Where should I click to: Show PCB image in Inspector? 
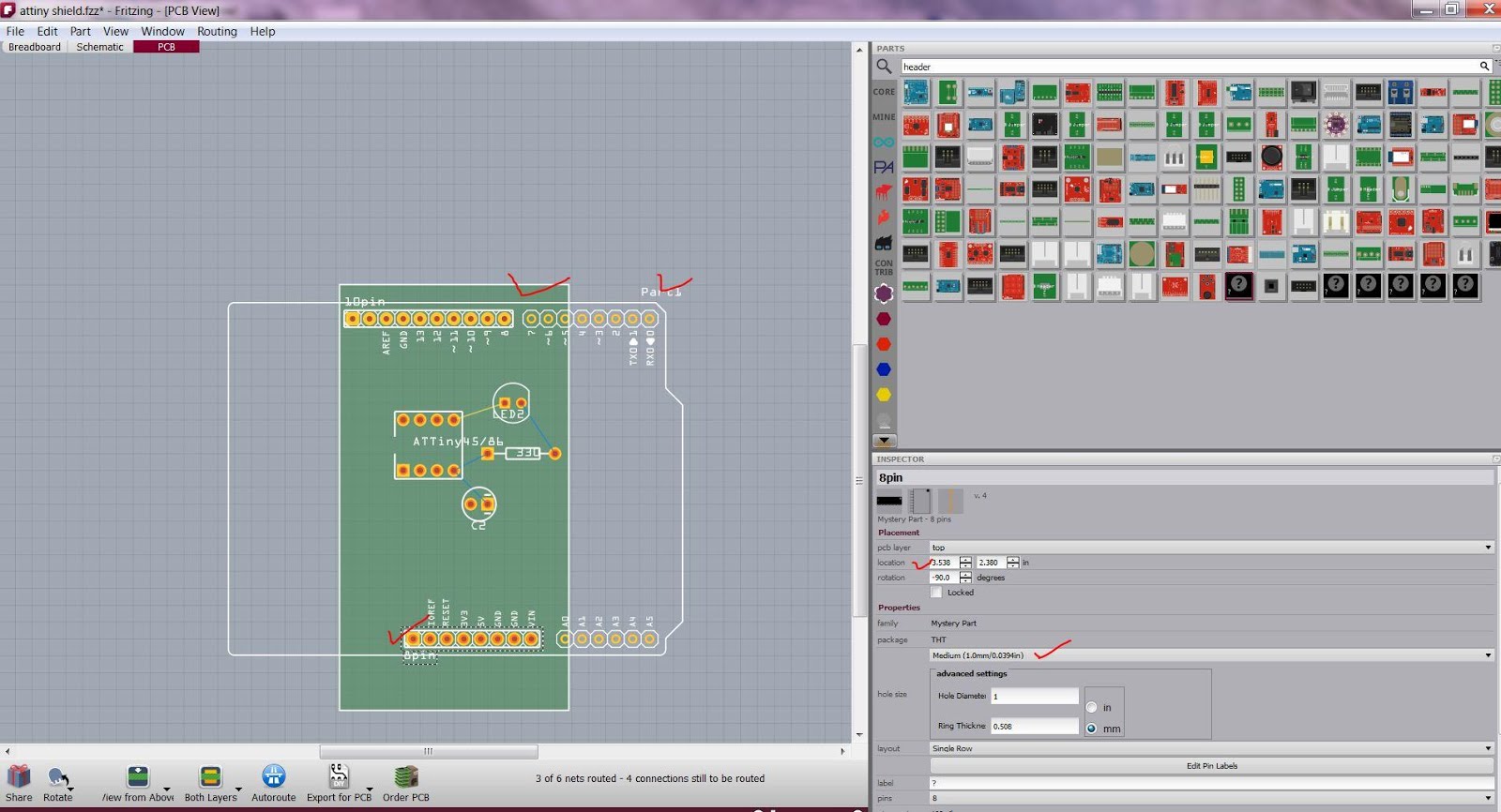pyautogui.click(x=950, y=501)
